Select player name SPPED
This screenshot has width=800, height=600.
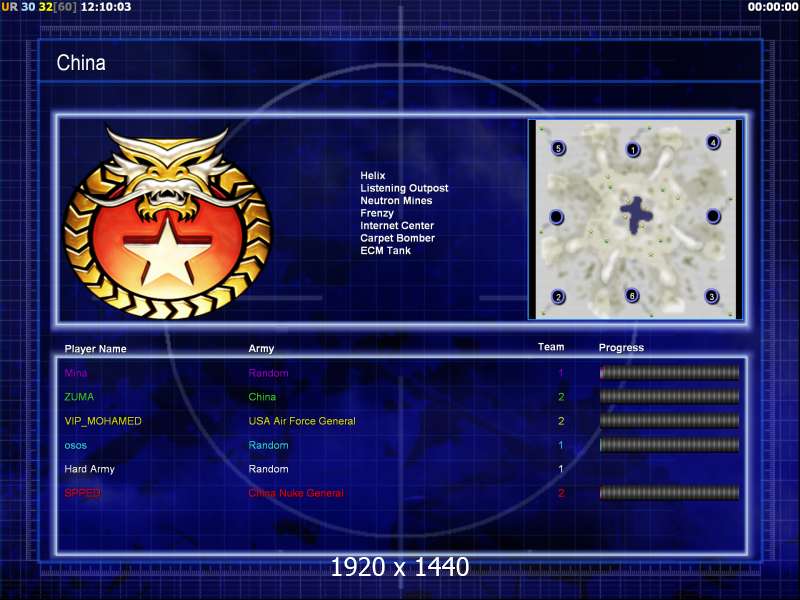[82, 493]
